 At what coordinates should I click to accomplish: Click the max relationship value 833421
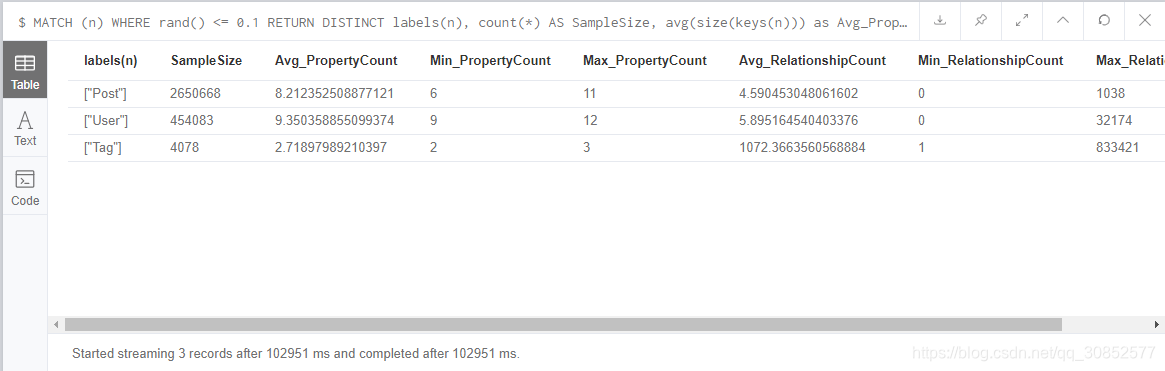coord(1117,147)
